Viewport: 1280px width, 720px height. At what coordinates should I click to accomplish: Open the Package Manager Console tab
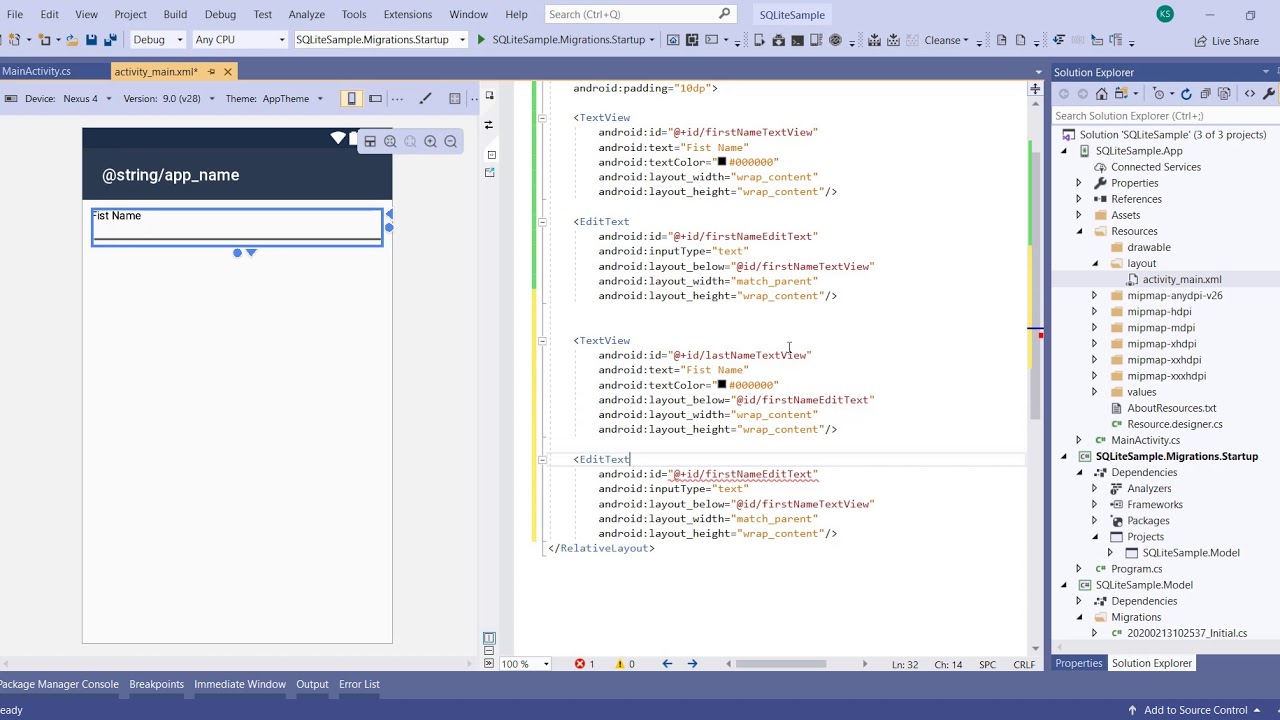point(59,684)
